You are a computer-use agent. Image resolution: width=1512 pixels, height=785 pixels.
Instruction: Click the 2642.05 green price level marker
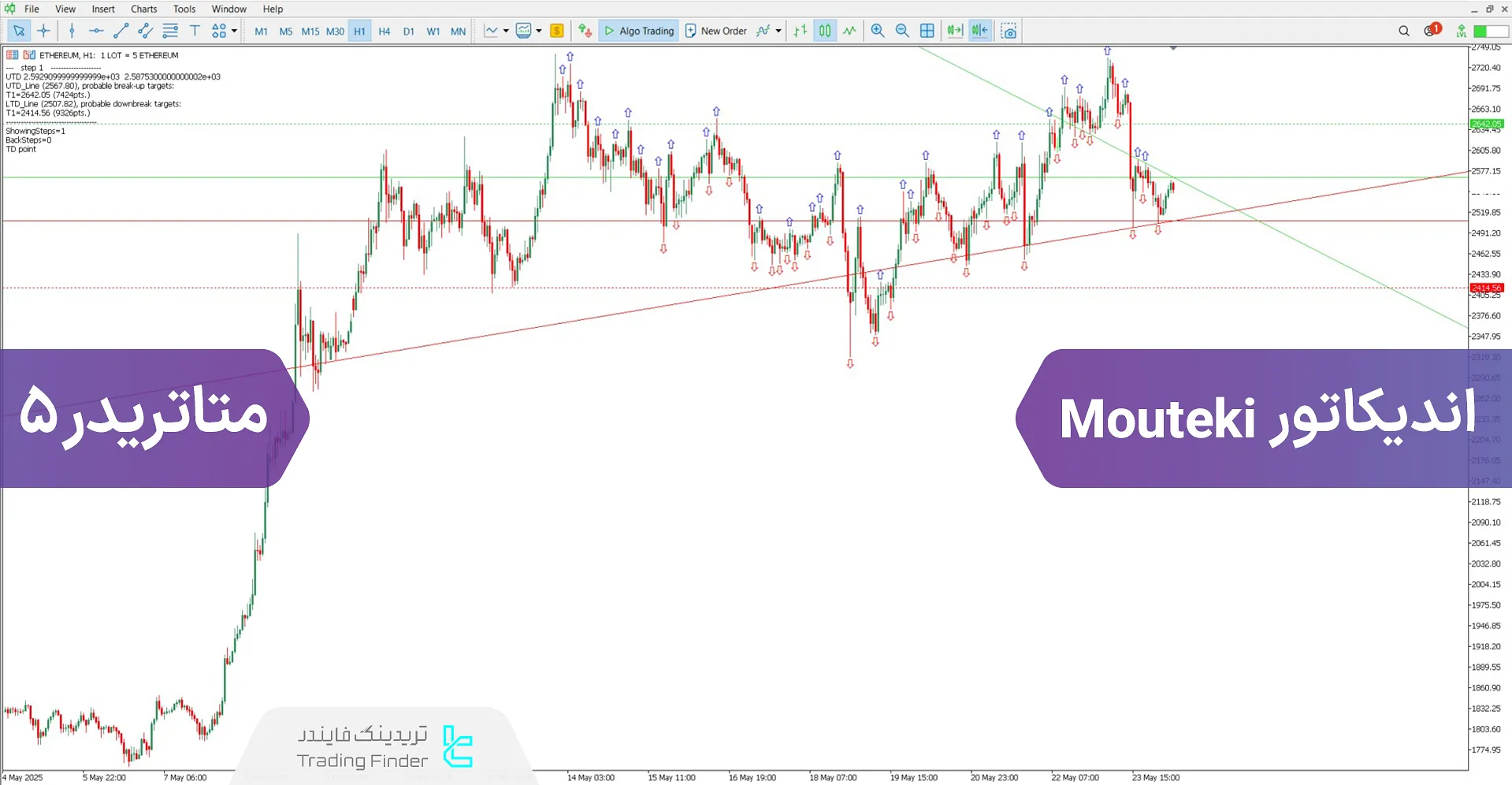(x=1486, y=124)
